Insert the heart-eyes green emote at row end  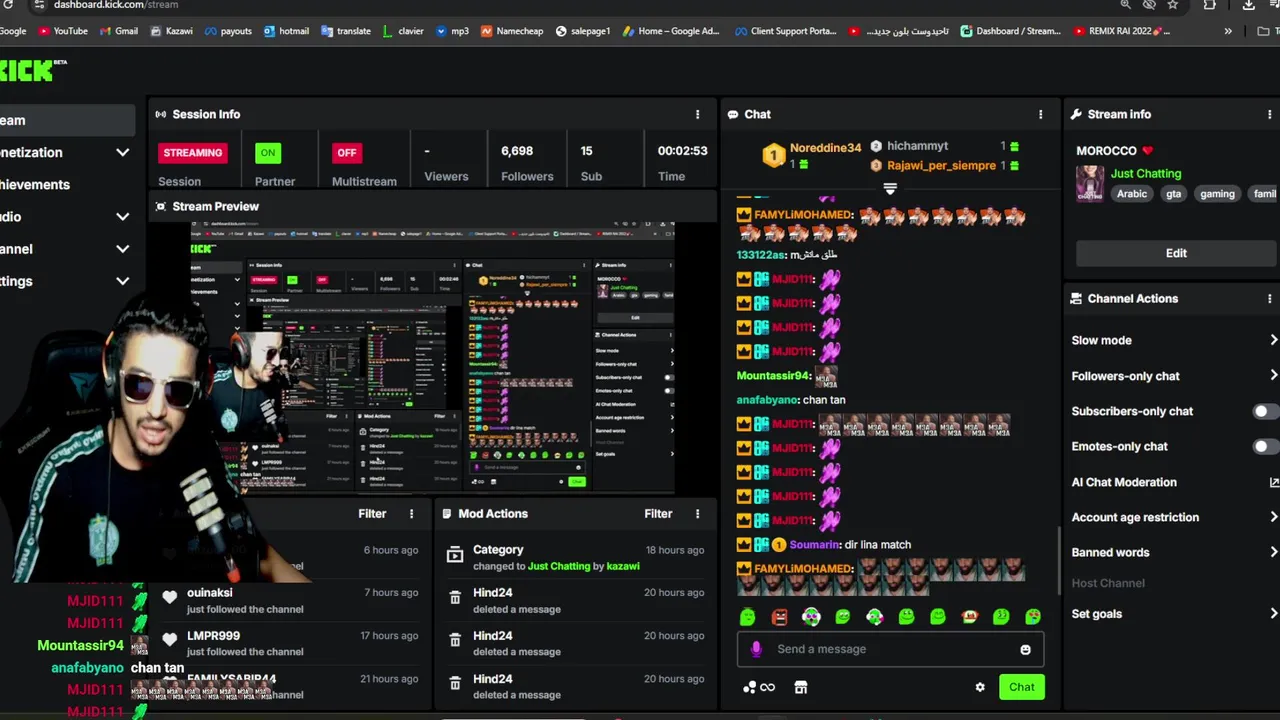(x=1032, y=617)
